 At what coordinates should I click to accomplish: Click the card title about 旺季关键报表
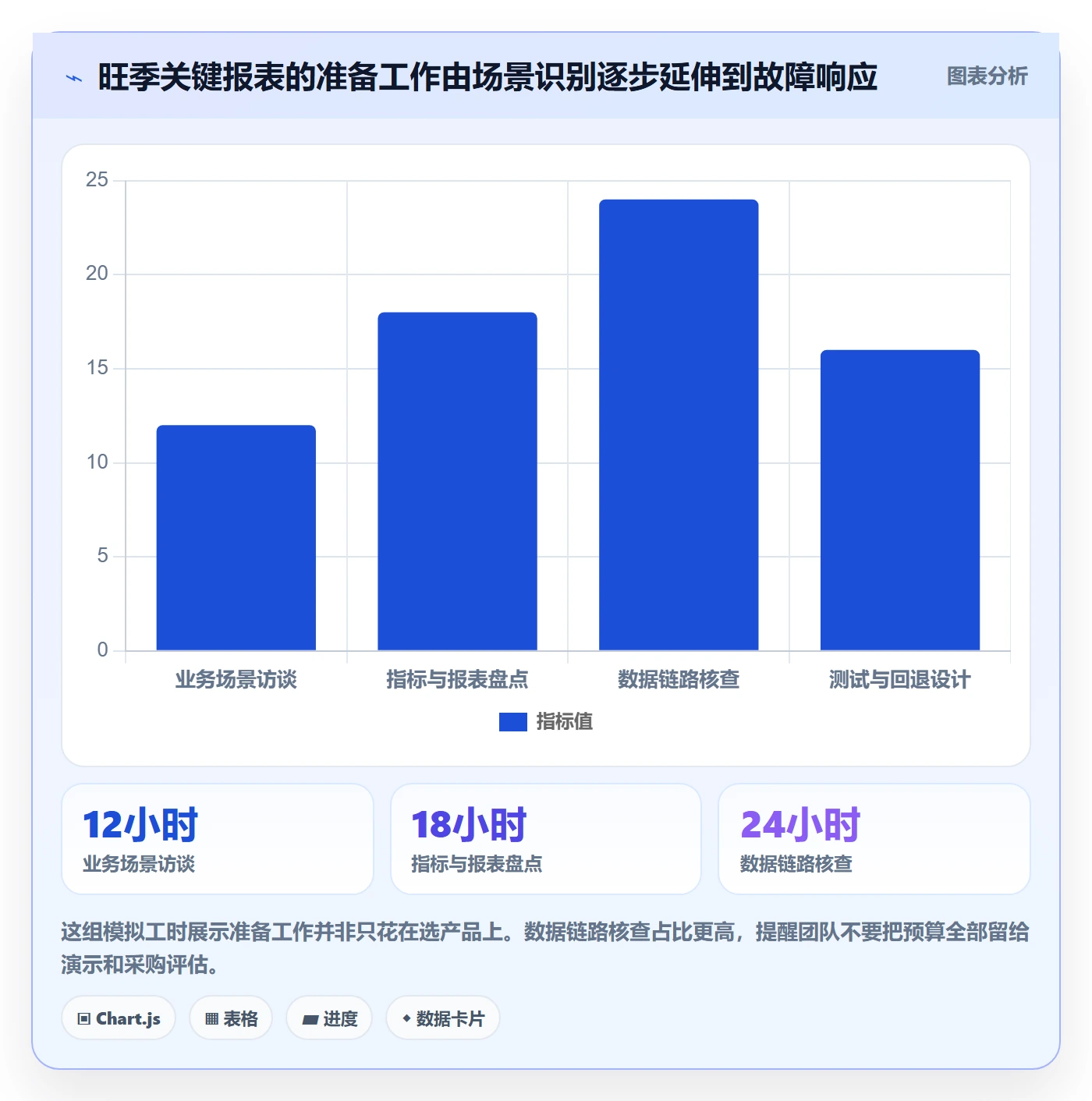tap(487, 77)
